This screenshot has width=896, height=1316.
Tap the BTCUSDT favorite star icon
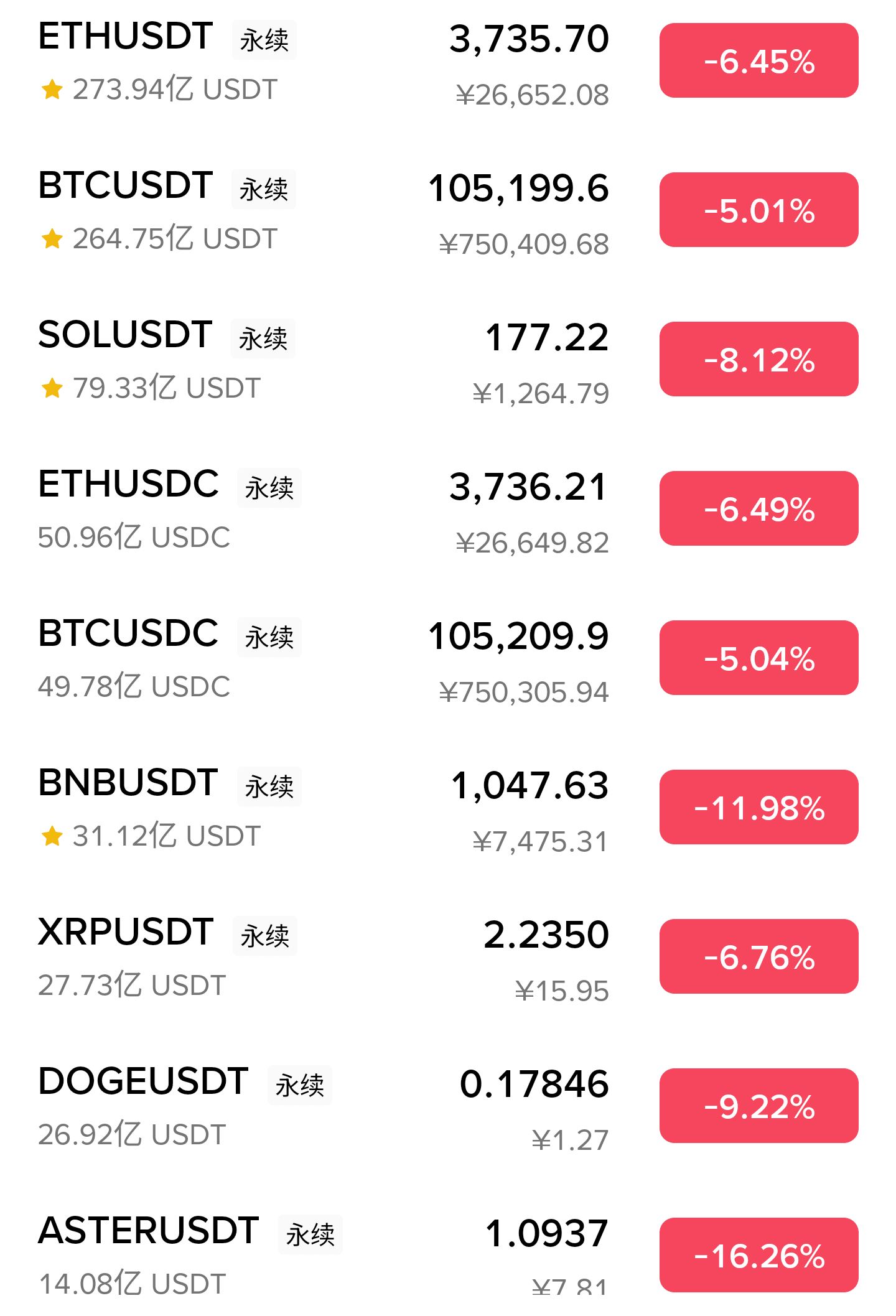(x=52, y=239)
